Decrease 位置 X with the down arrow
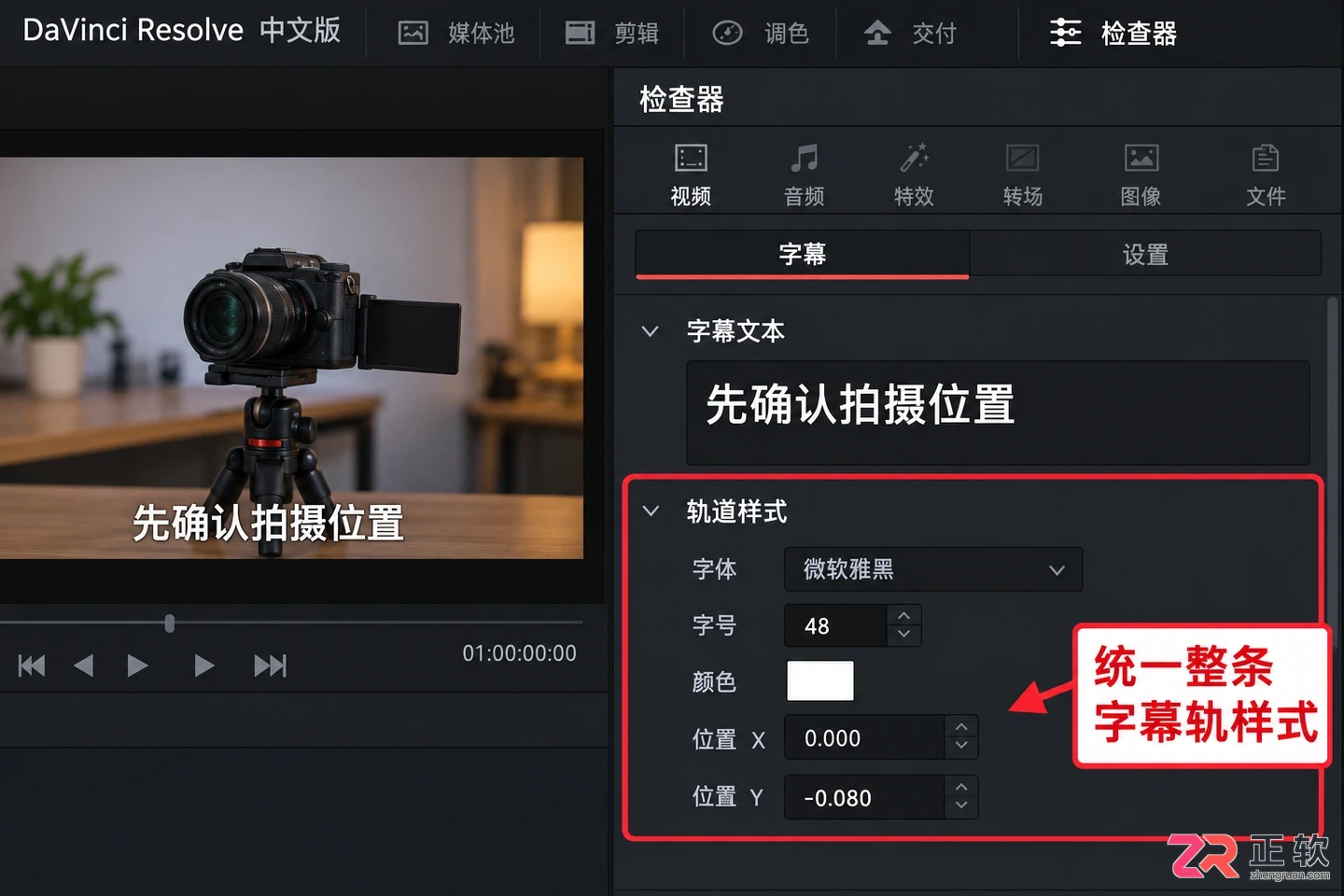This screenshot has height=896, width=1344. pyautogui.click(x=961, y=747)
